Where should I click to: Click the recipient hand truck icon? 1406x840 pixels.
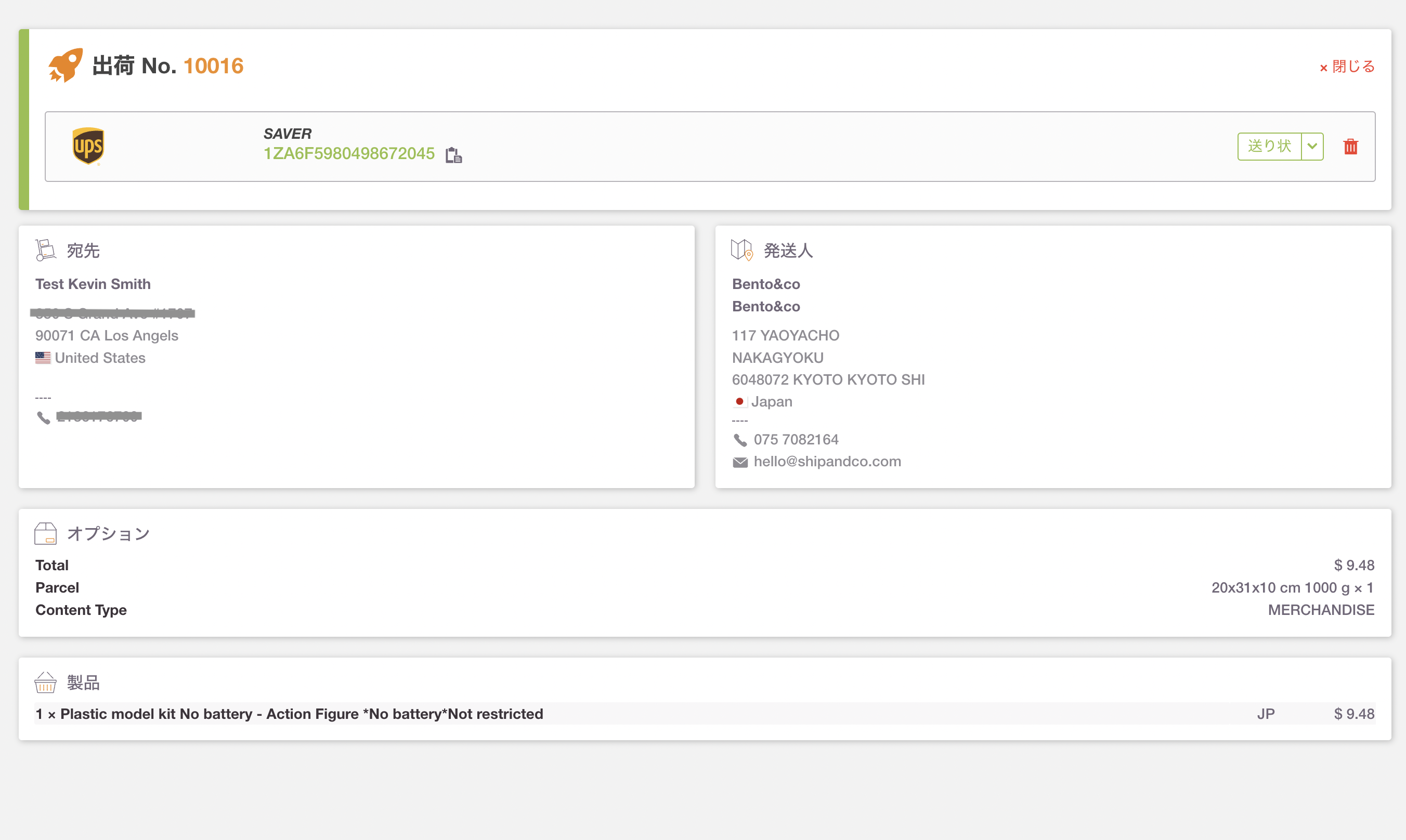[x=45, y=250]
